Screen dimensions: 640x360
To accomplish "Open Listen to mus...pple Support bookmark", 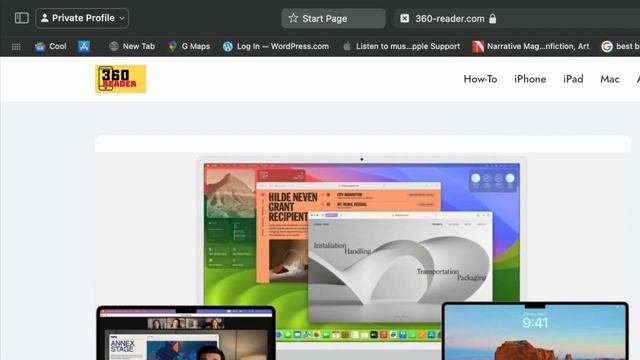I will tap(402, 47).
